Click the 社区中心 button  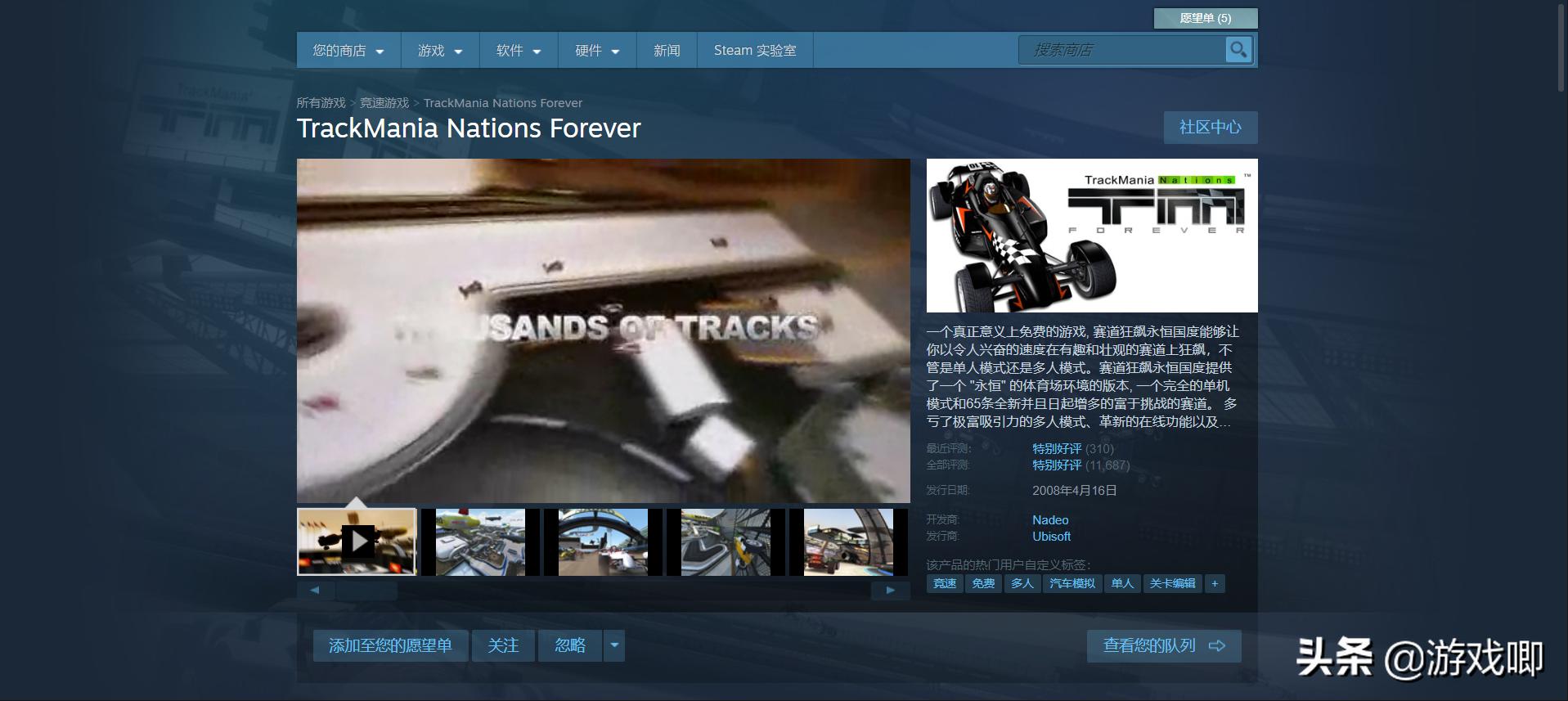tap(1211, 128)
